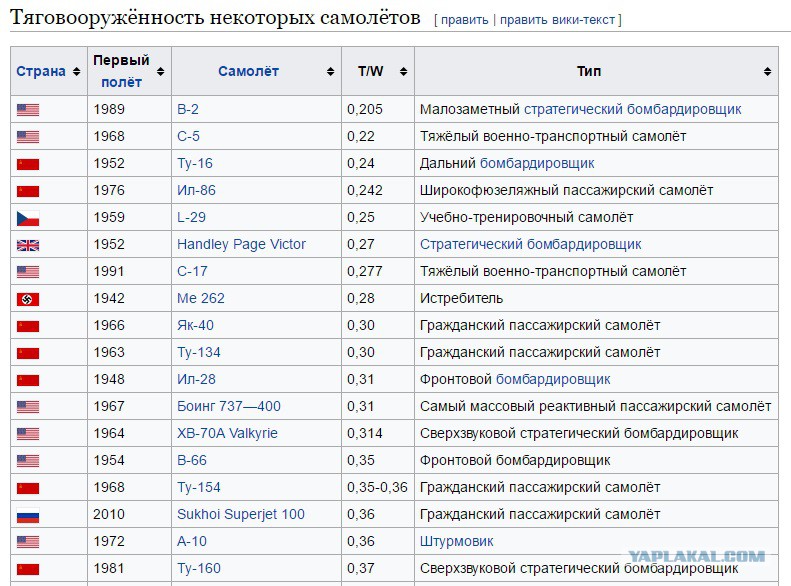Open «стратегический бомбардировщик» link in B-2 row
Viewport: 791px width, 586px height.
[633, 109]
